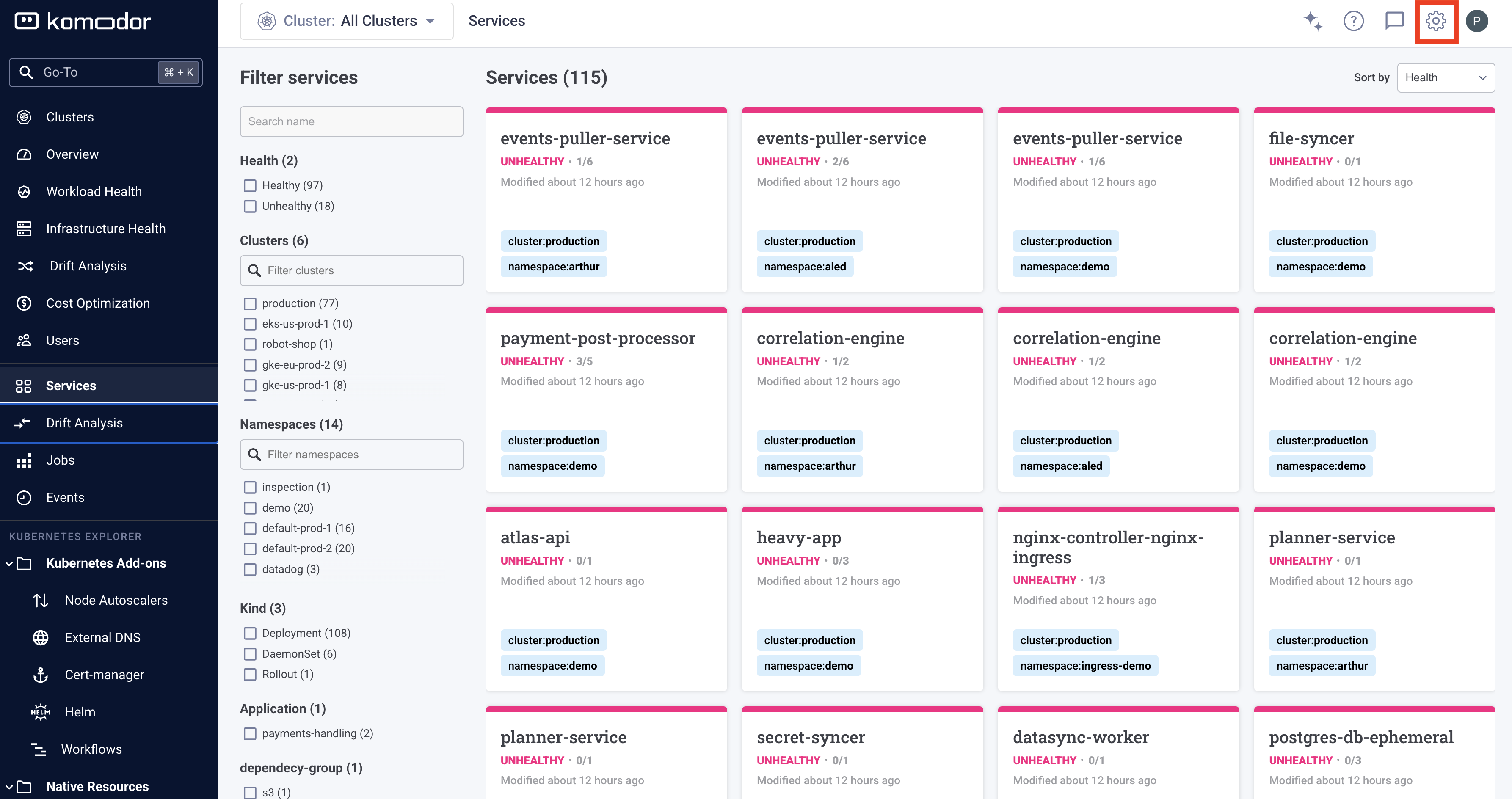Click the Cost Optimization dollar icon
The image size is (1512, 799).
pyautogui.click(x=24, y=303)
